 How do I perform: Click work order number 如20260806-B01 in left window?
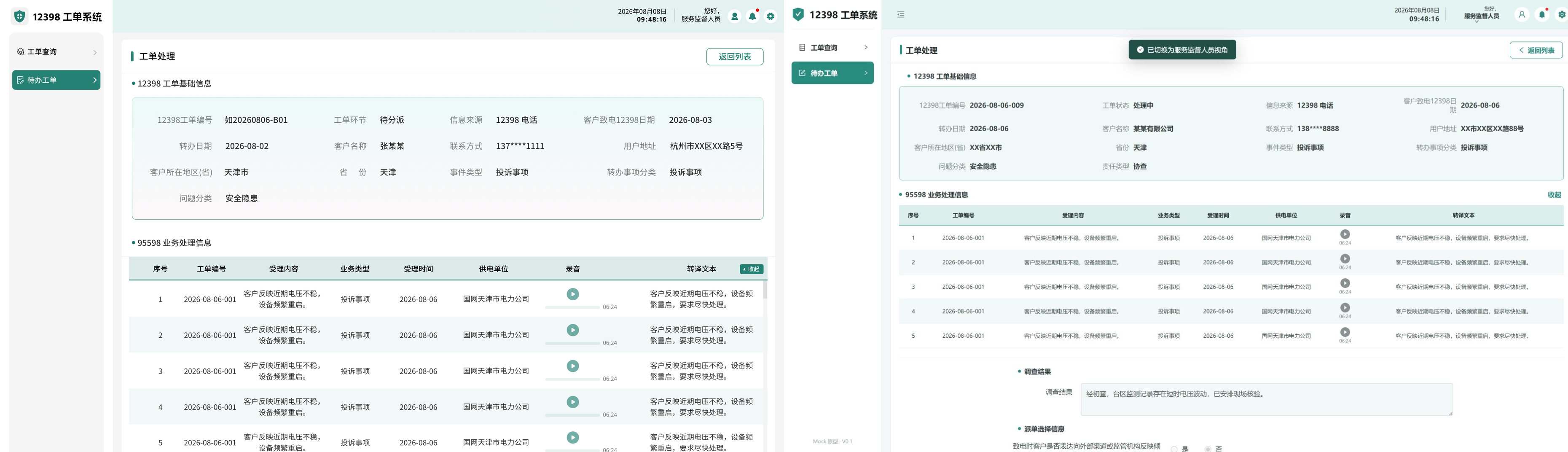click(x=256, y=120)
